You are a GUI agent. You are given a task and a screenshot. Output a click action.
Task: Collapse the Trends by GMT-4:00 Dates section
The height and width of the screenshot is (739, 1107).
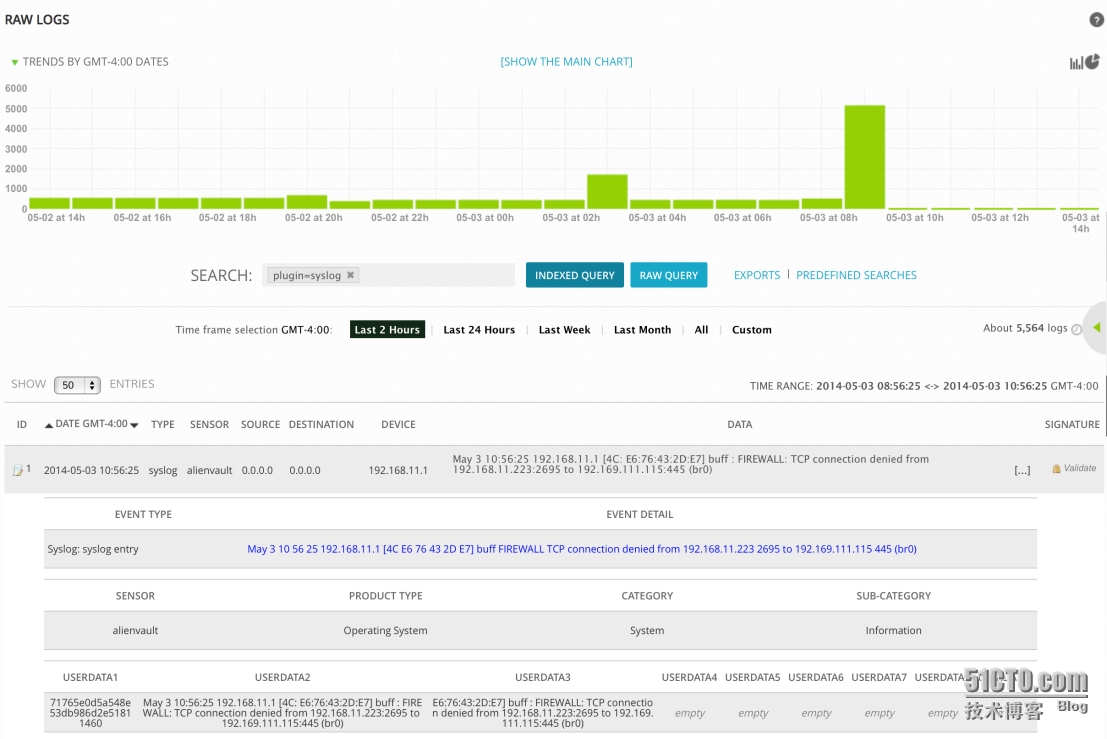click(x=15, y=62)
